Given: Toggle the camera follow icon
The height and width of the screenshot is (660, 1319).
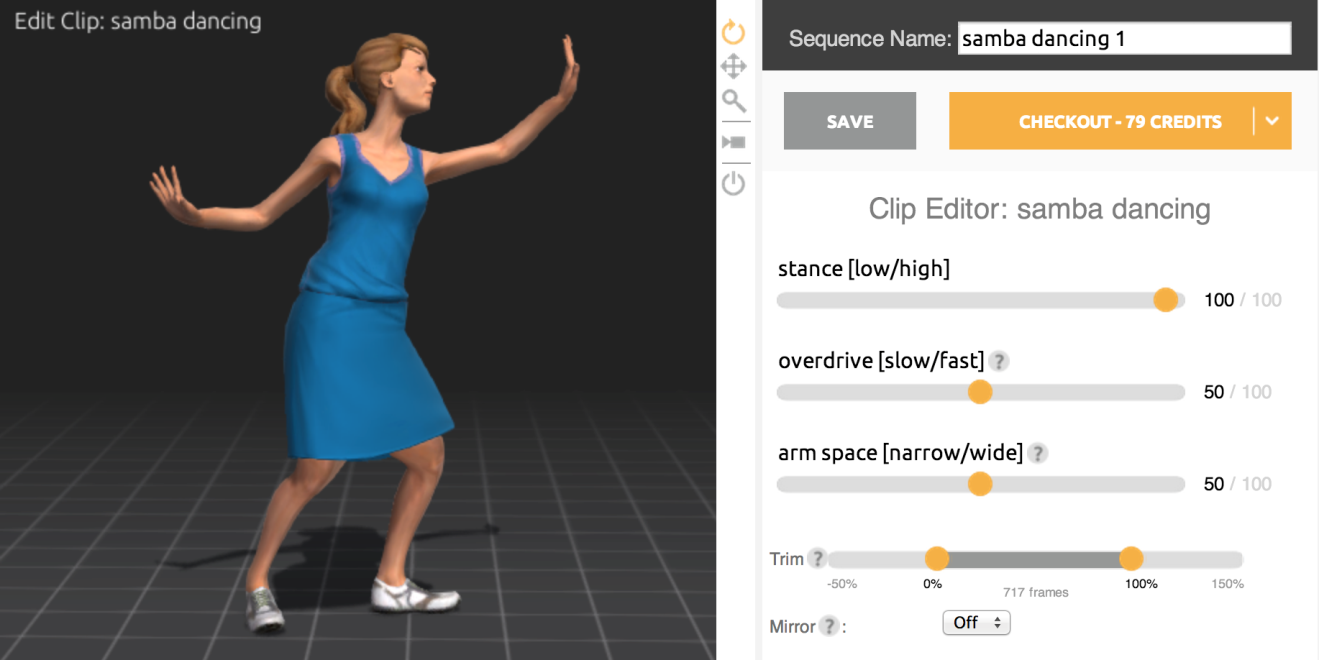Looking at the screenshot, I should (734, 142).
